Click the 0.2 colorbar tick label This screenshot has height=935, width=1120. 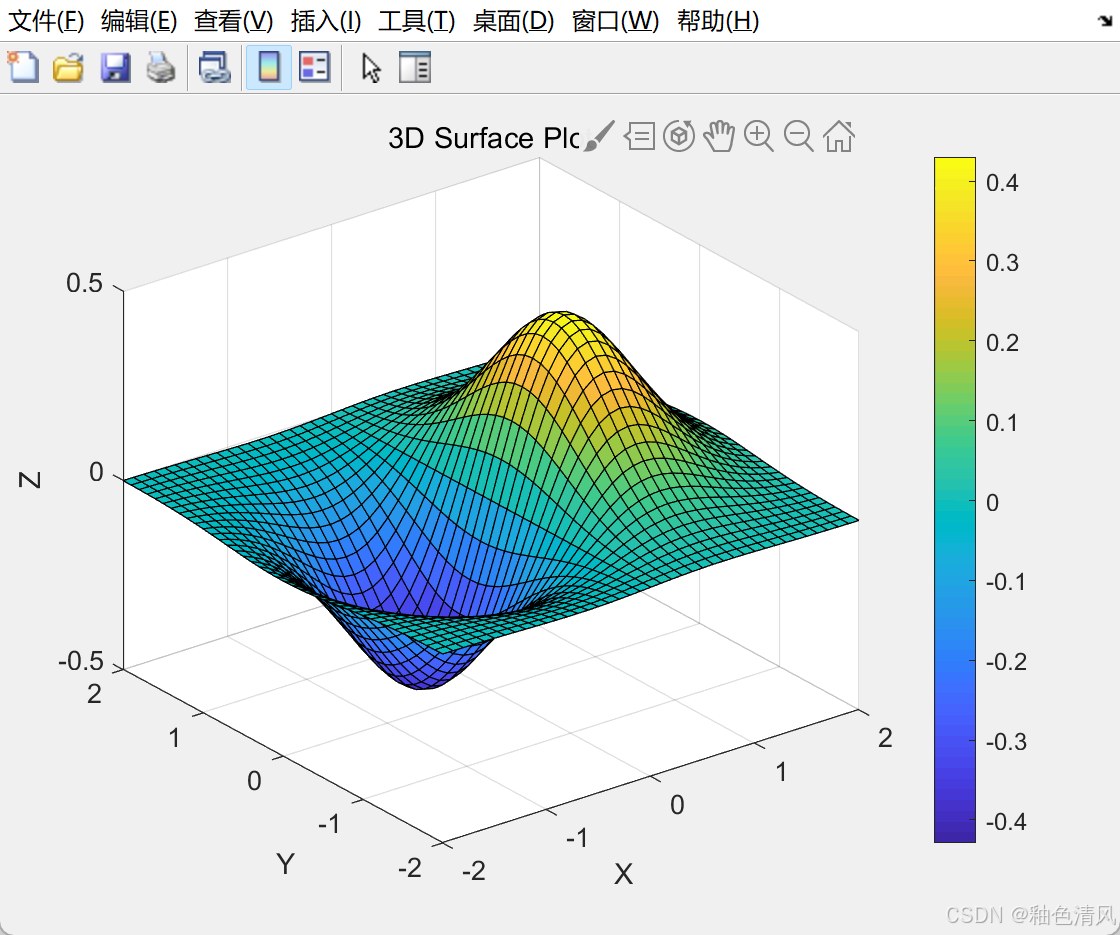(x=1002, y=343)
